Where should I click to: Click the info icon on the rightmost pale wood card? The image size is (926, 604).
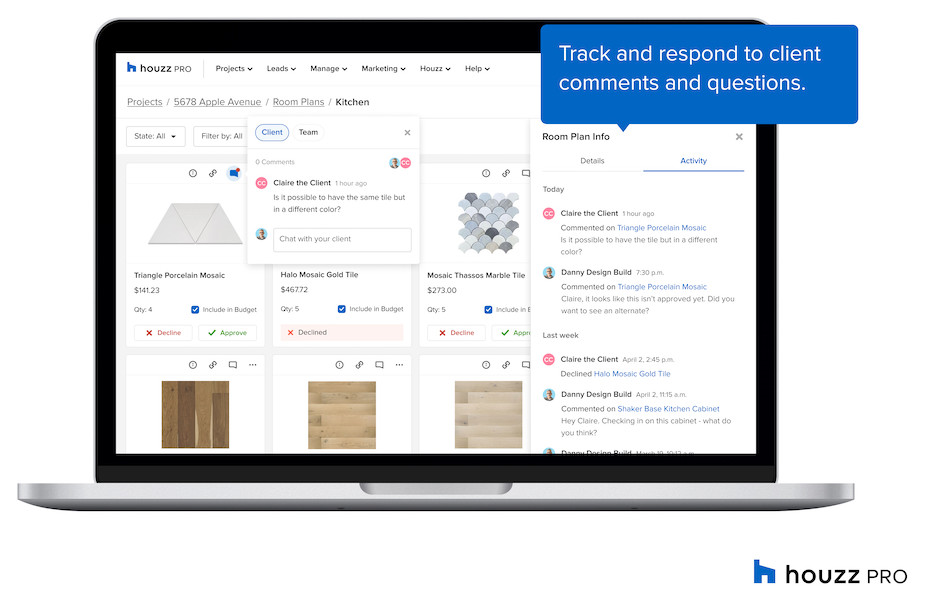point(486,365)
